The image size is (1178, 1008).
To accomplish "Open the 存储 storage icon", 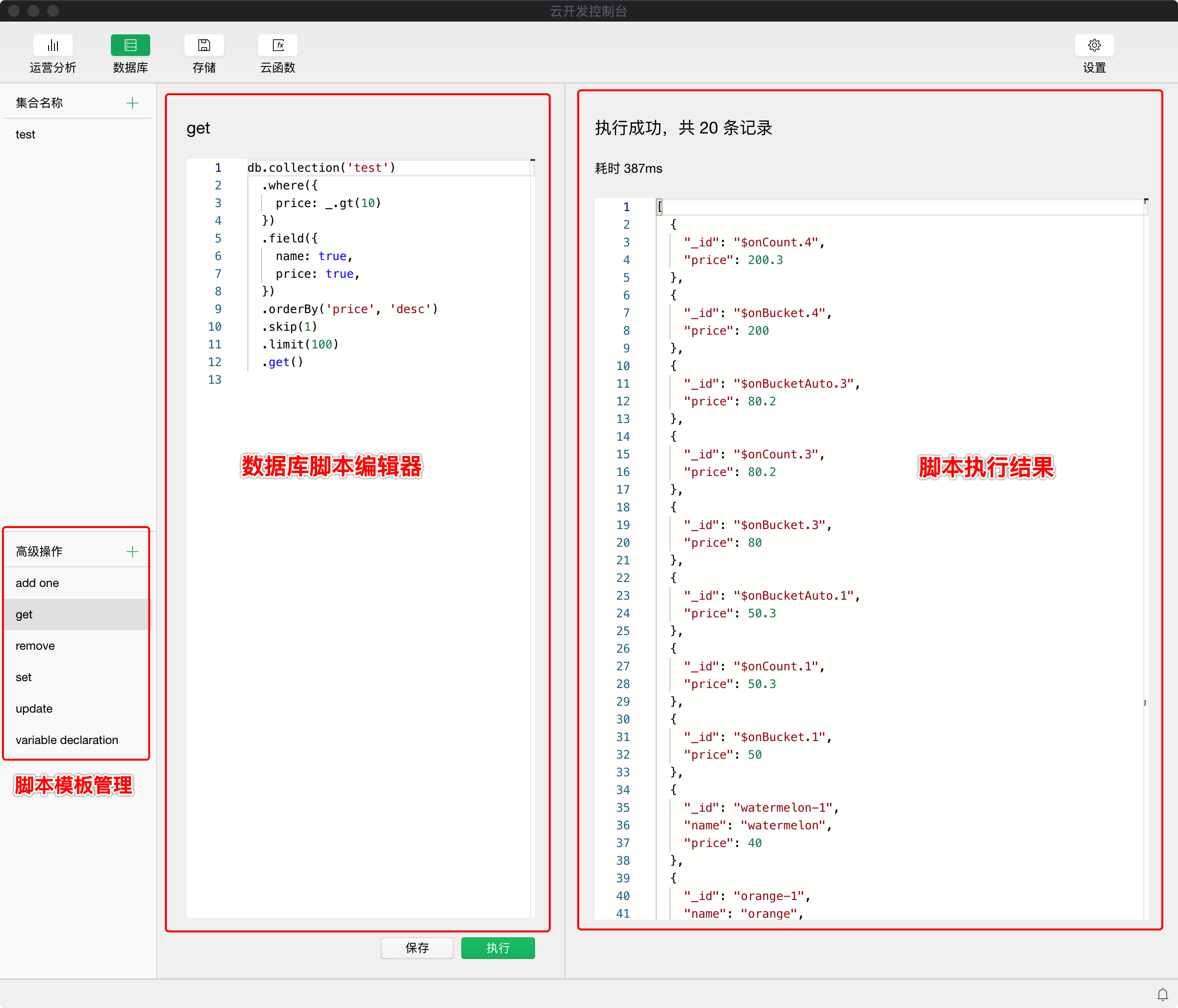I will 204,46.
